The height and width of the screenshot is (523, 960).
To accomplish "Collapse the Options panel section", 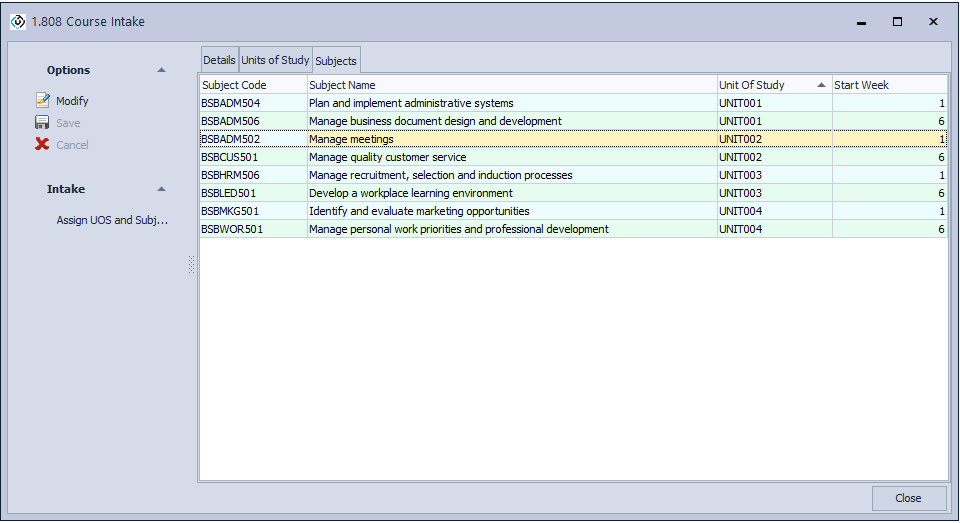I will [x=162, y=70].
